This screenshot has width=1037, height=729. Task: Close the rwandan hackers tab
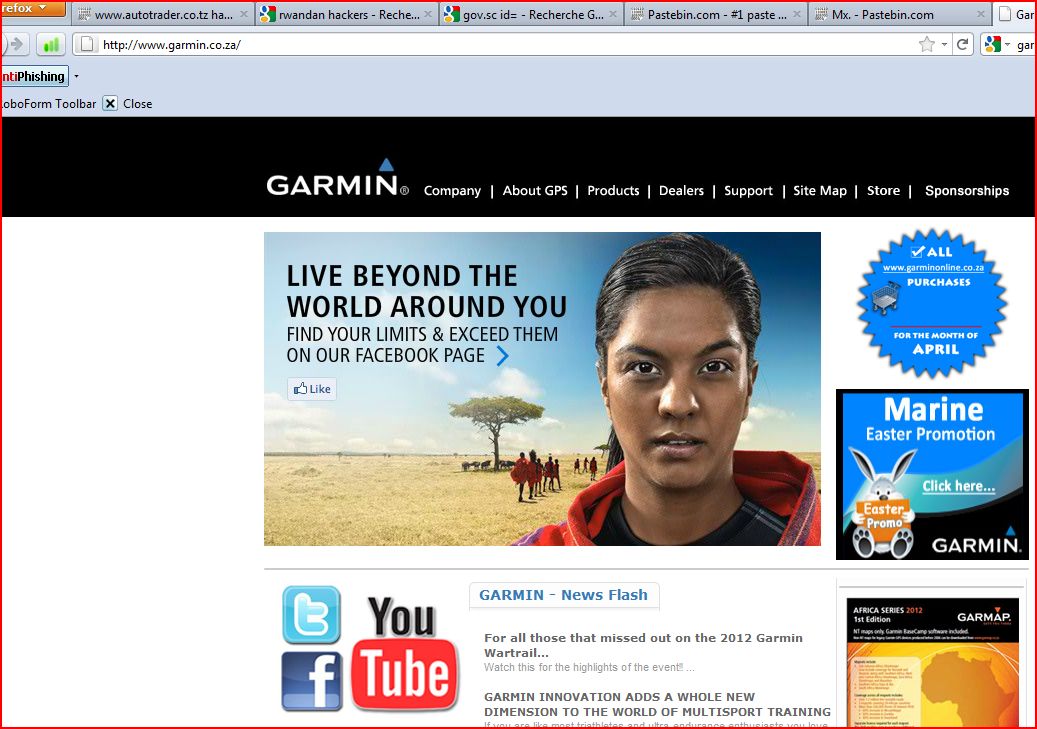[428, 14]
